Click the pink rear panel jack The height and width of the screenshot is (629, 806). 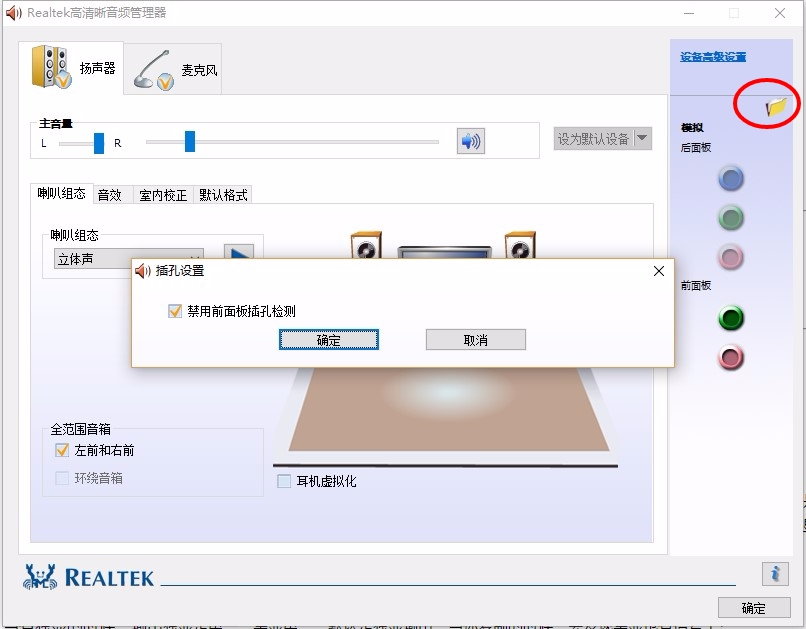coord(731,257)
